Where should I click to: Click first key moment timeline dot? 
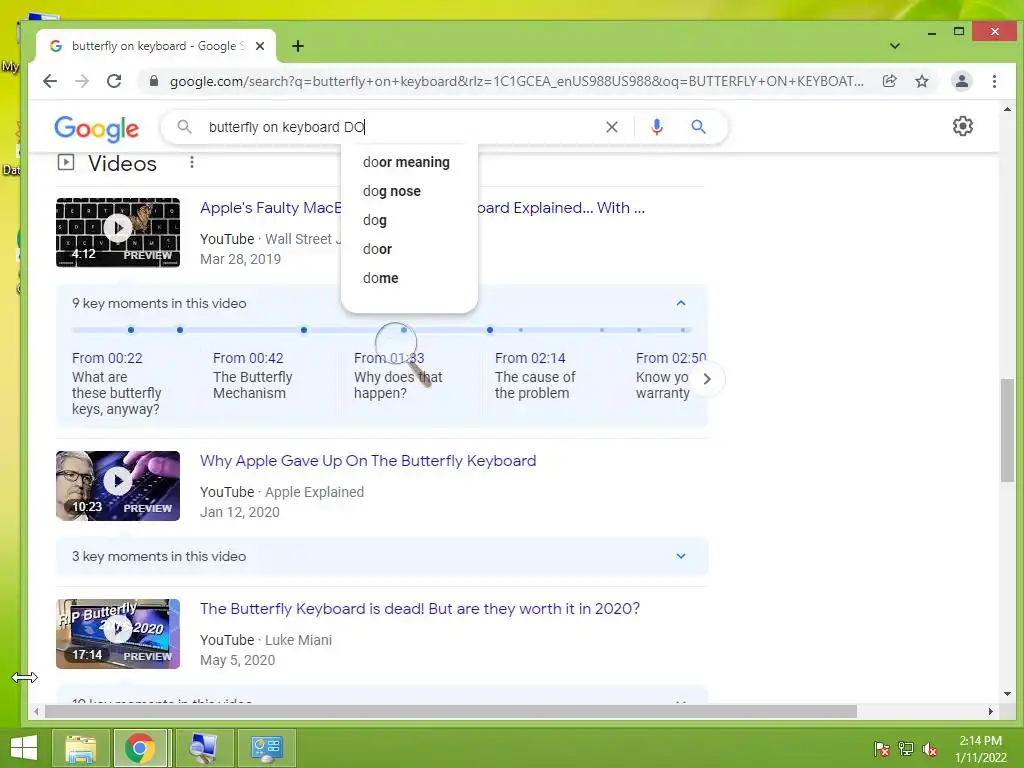[131, 330]
